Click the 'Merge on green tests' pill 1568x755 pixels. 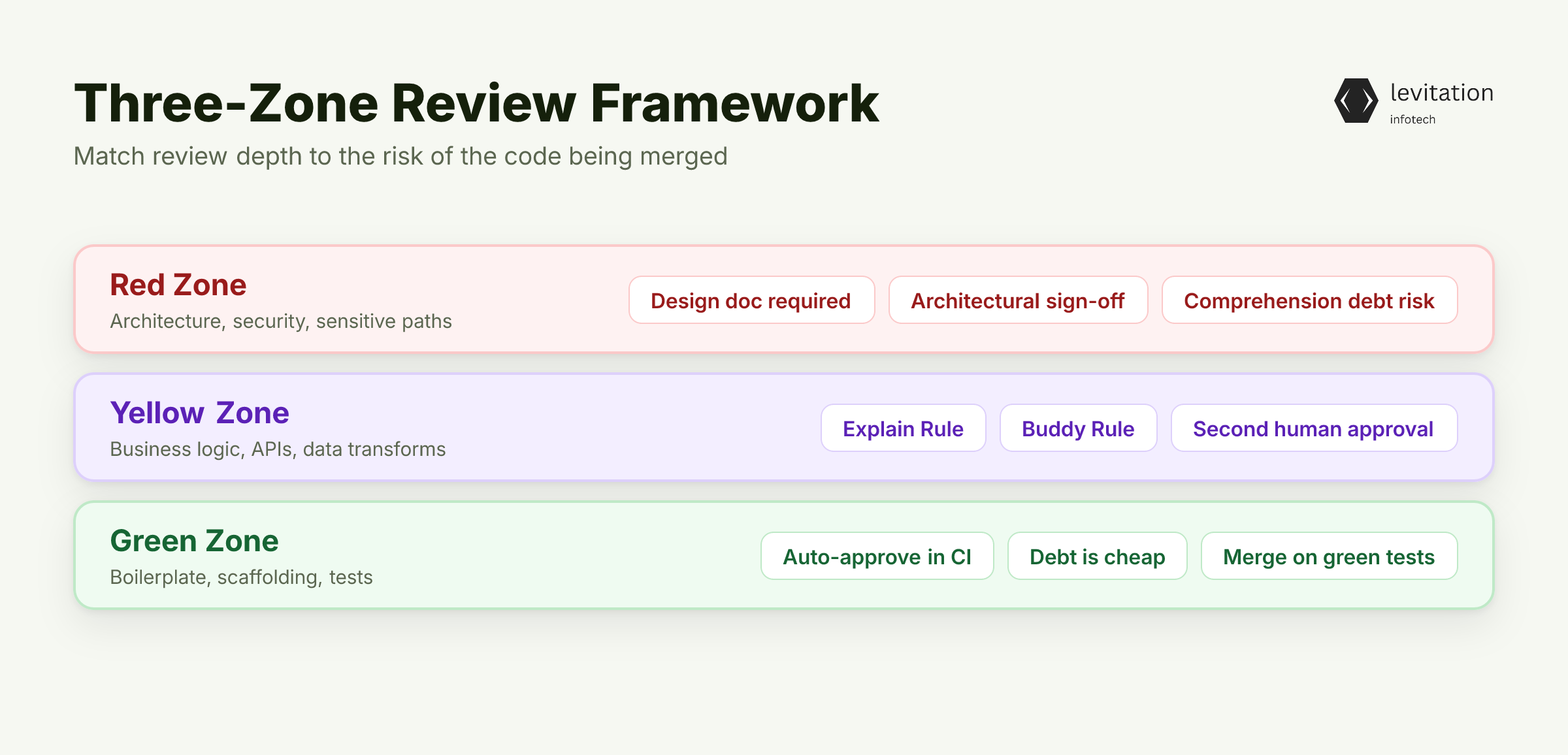pyautogui.click(x=1329, y=556)
